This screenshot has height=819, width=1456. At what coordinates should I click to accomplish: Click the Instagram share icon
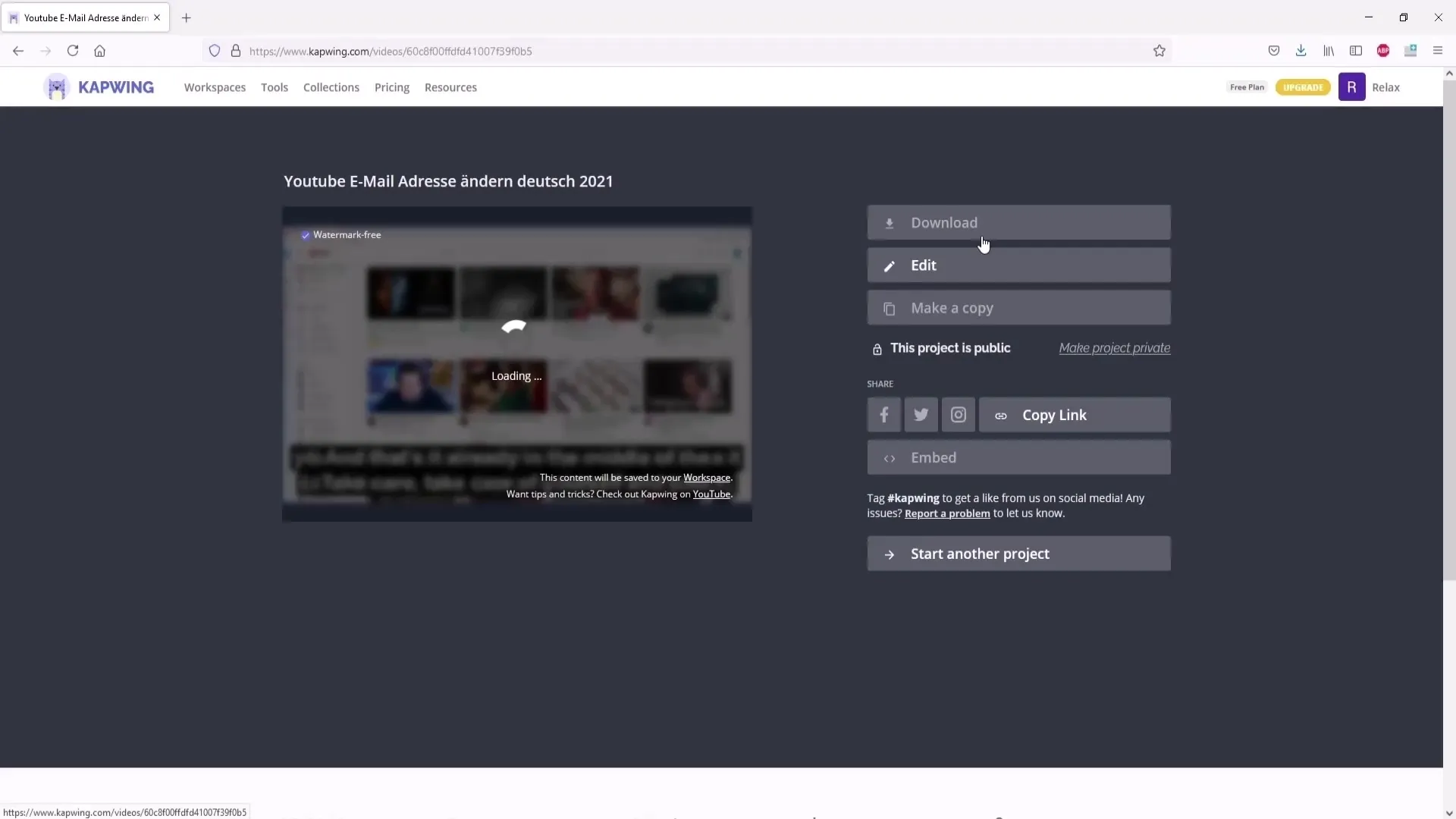pyautogui.click(x=957, y=414)
